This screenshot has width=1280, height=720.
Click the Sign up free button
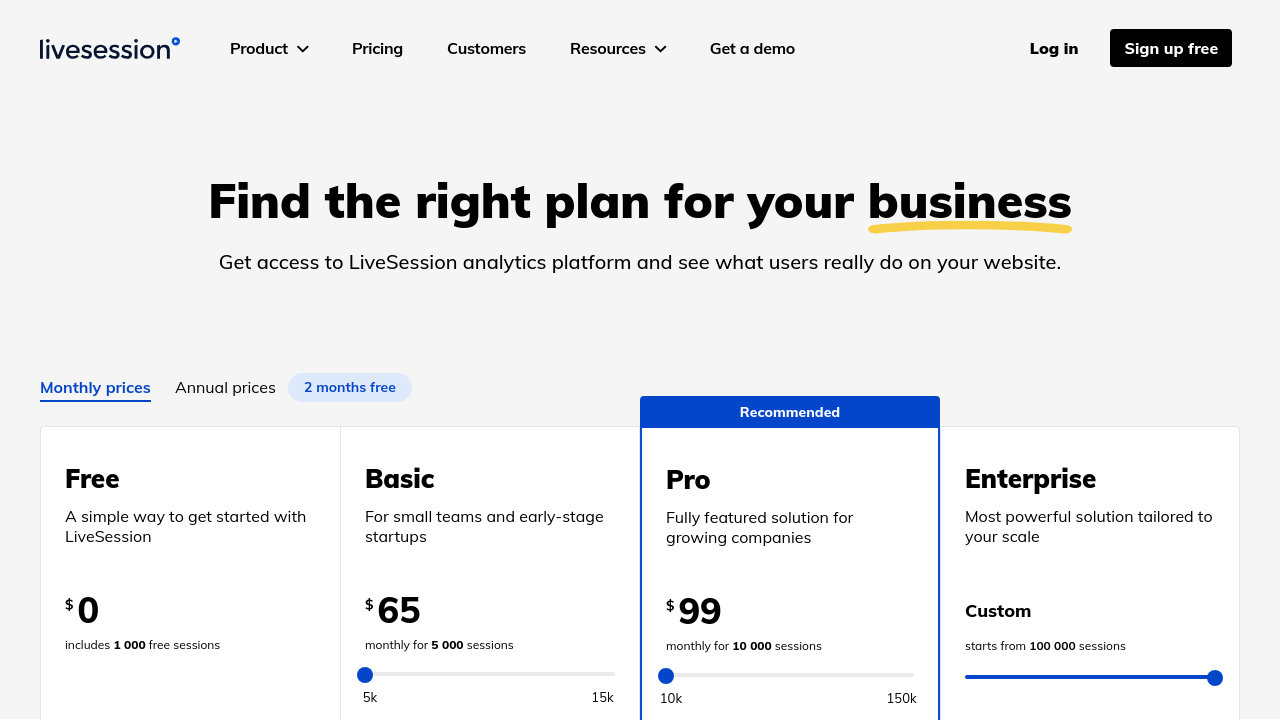[x=1171, y=48]
